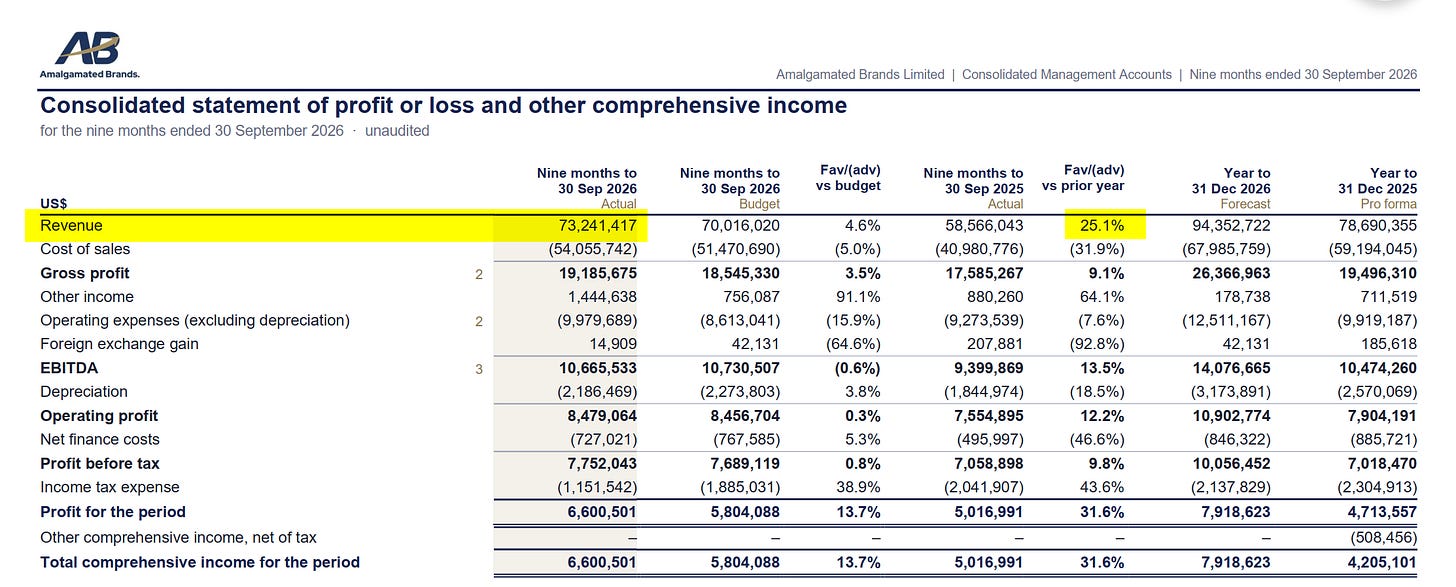Click Other income vs budget variance 91.1%
1456x587 pixels.
coord(859,297)
